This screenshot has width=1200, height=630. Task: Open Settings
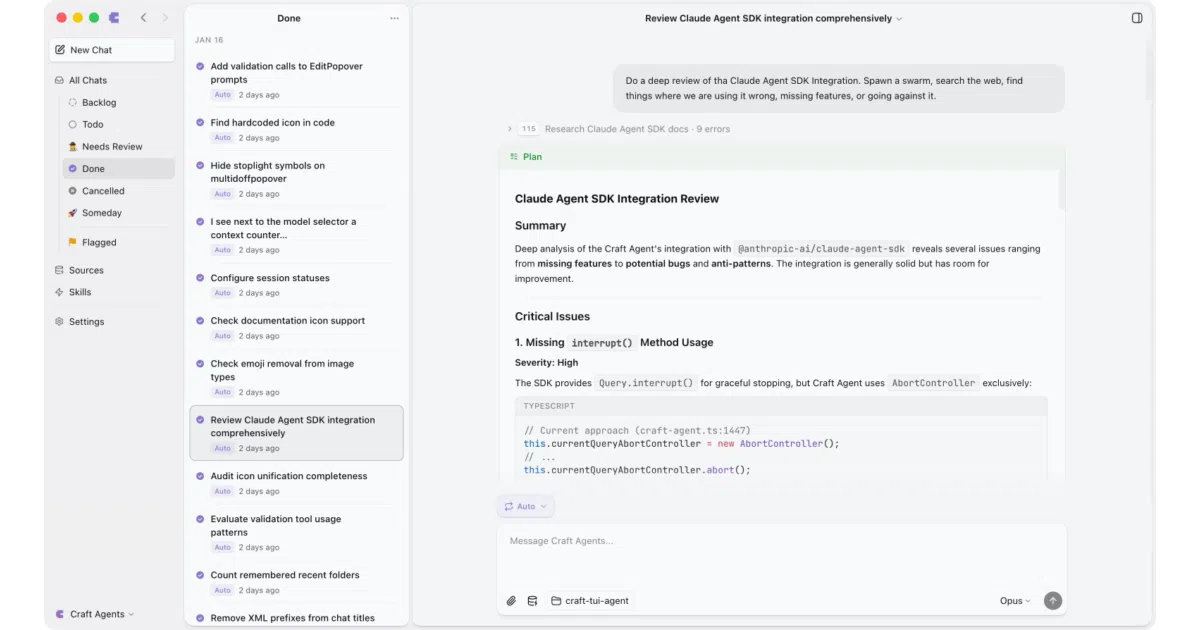[112, 321]
